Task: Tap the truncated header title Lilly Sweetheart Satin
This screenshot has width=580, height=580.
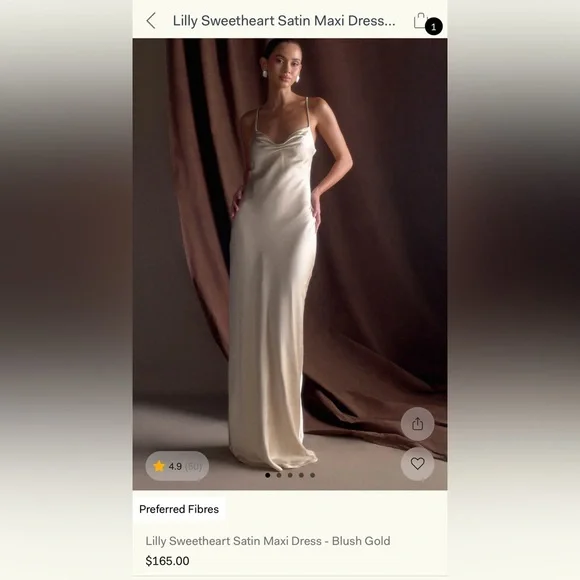Action: coord(284,21)
